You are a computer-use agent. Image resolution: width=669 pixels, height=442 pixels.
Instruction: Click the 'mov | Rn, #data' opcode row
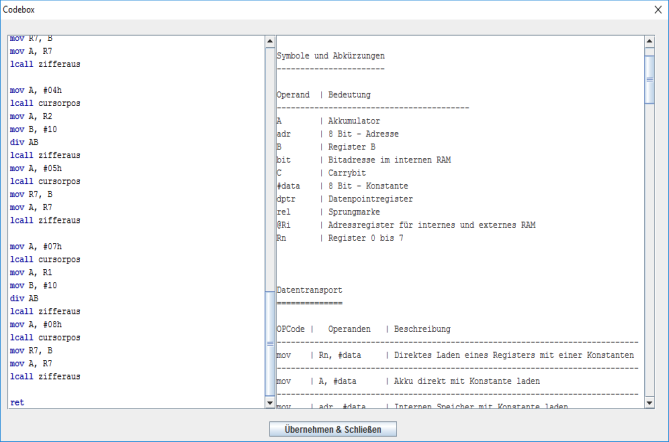(450, 356)
